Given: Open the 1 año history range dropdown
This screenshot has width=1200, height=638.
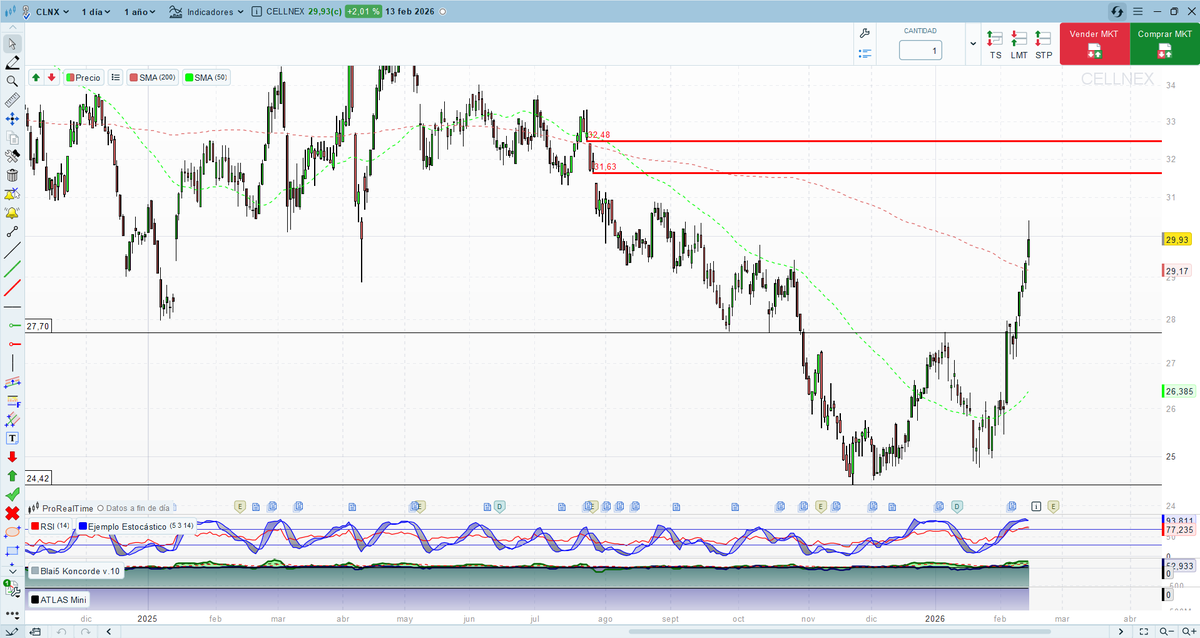Looking at the screenshot, I should click(x=139, y=12).
